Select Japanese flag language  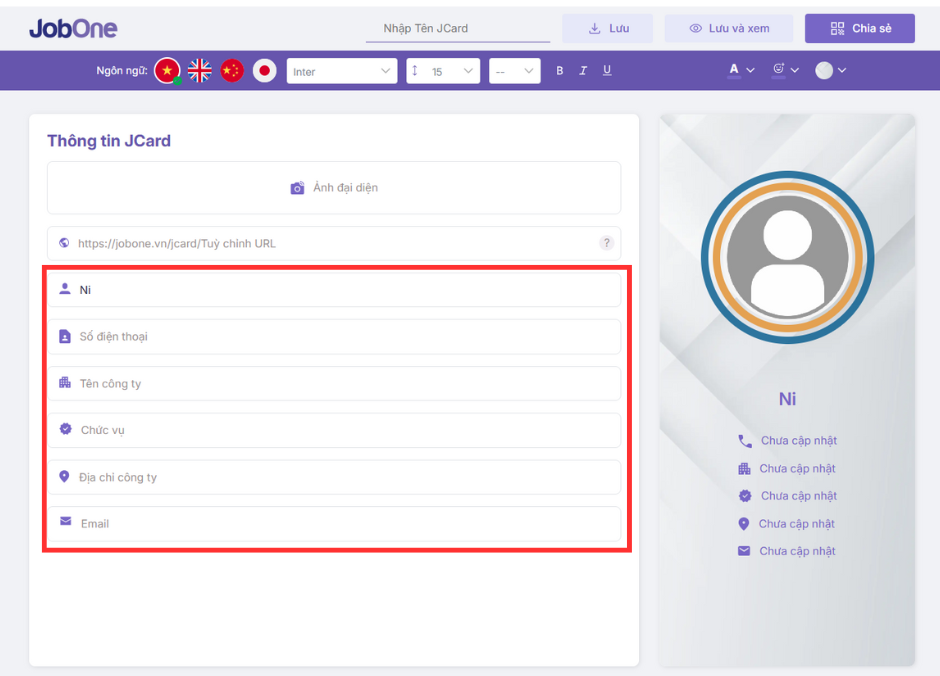(x=264, y=71)
